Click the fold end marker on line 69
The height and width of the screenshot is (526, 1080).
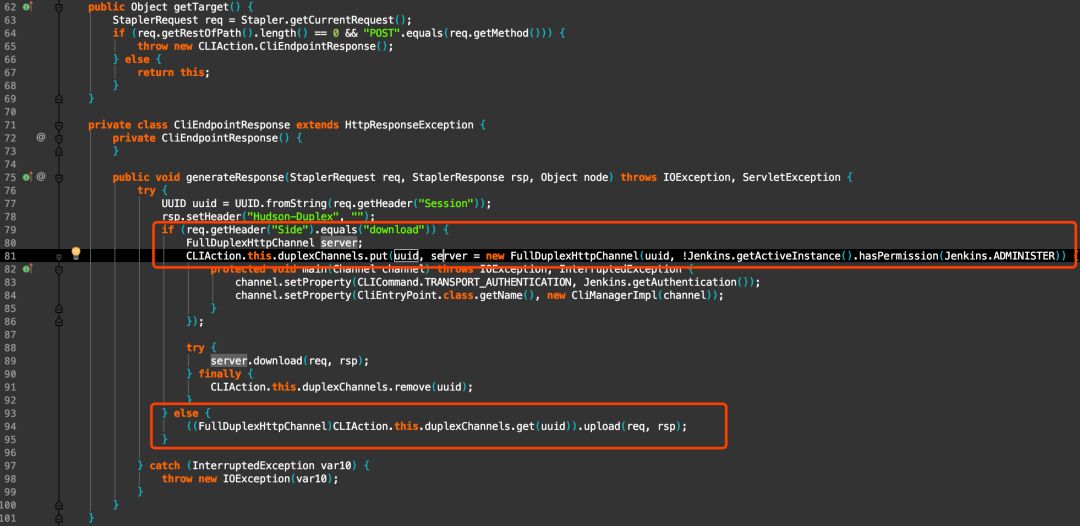coord(59,98)
